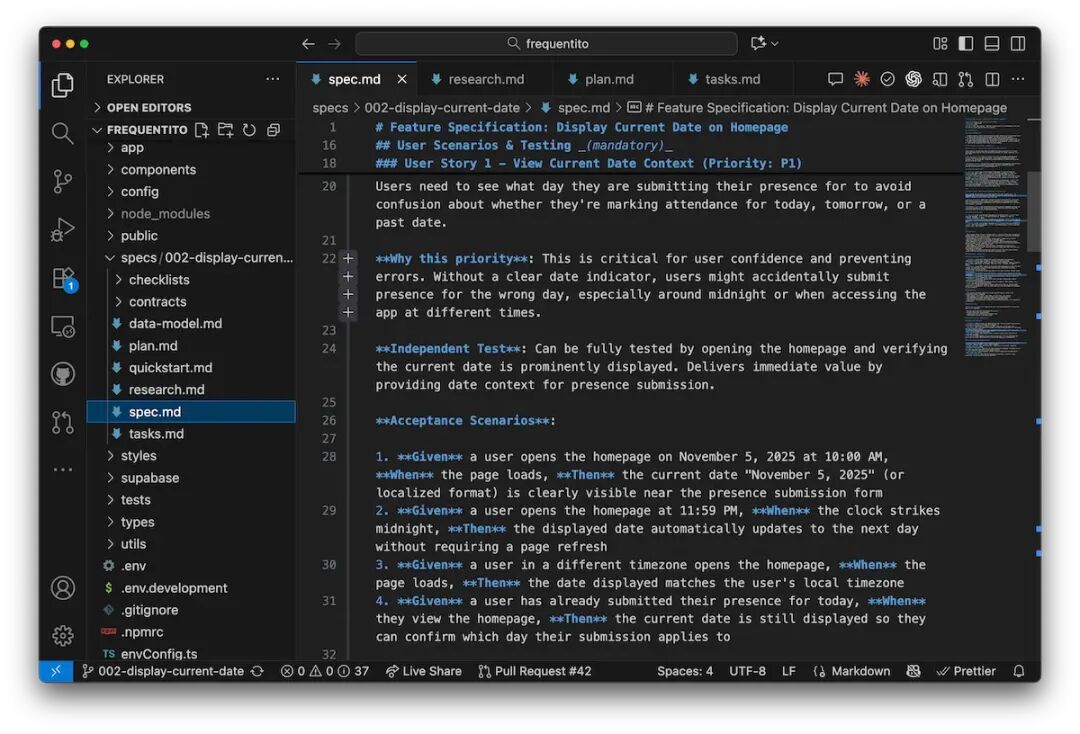Click New Folder icon in FREQUENTITO header
The height and width of the screenshot is (734, 1080).
click(225, 129)
